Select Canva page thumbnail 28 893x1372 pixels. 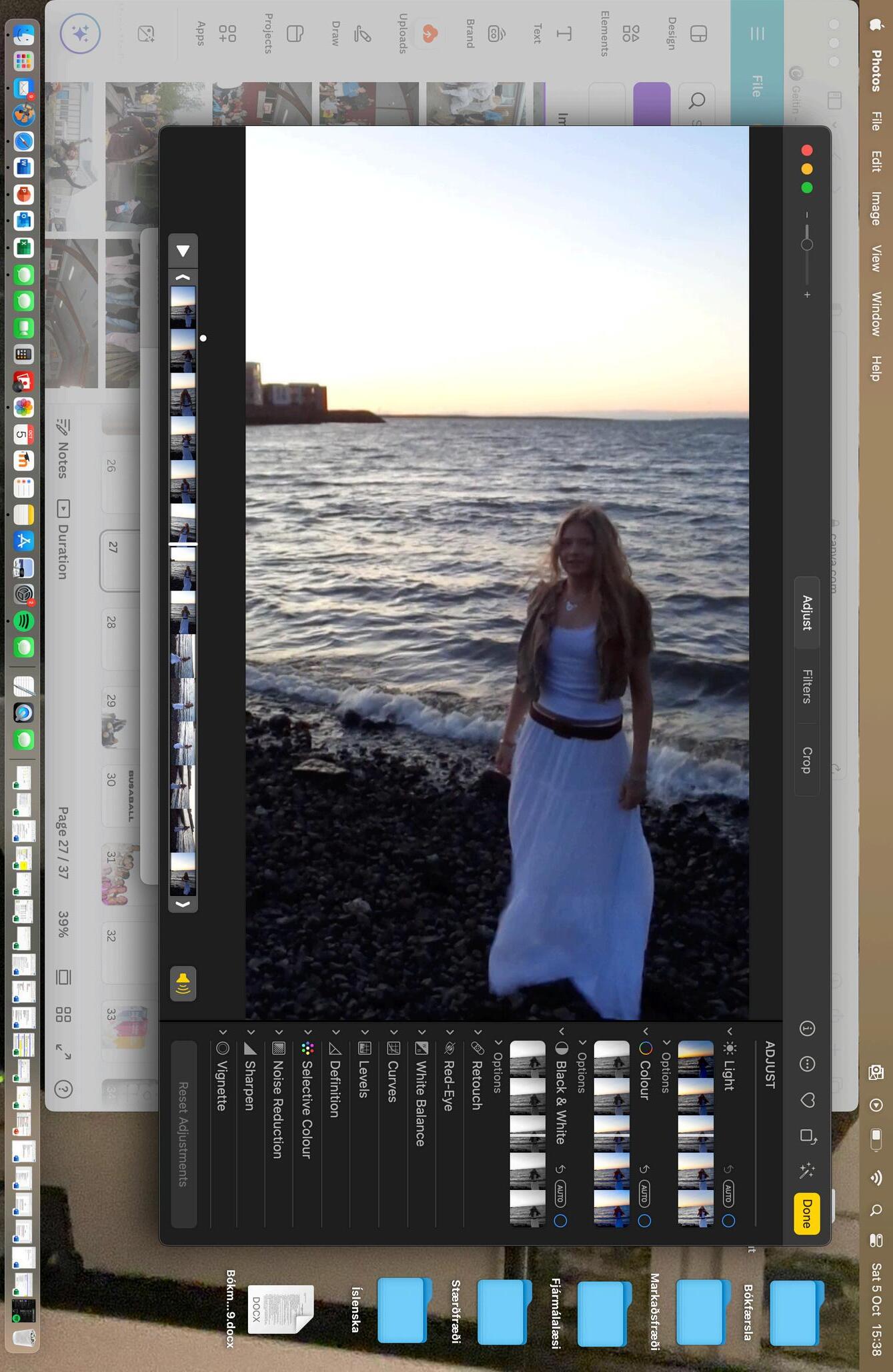pos(120,639)
